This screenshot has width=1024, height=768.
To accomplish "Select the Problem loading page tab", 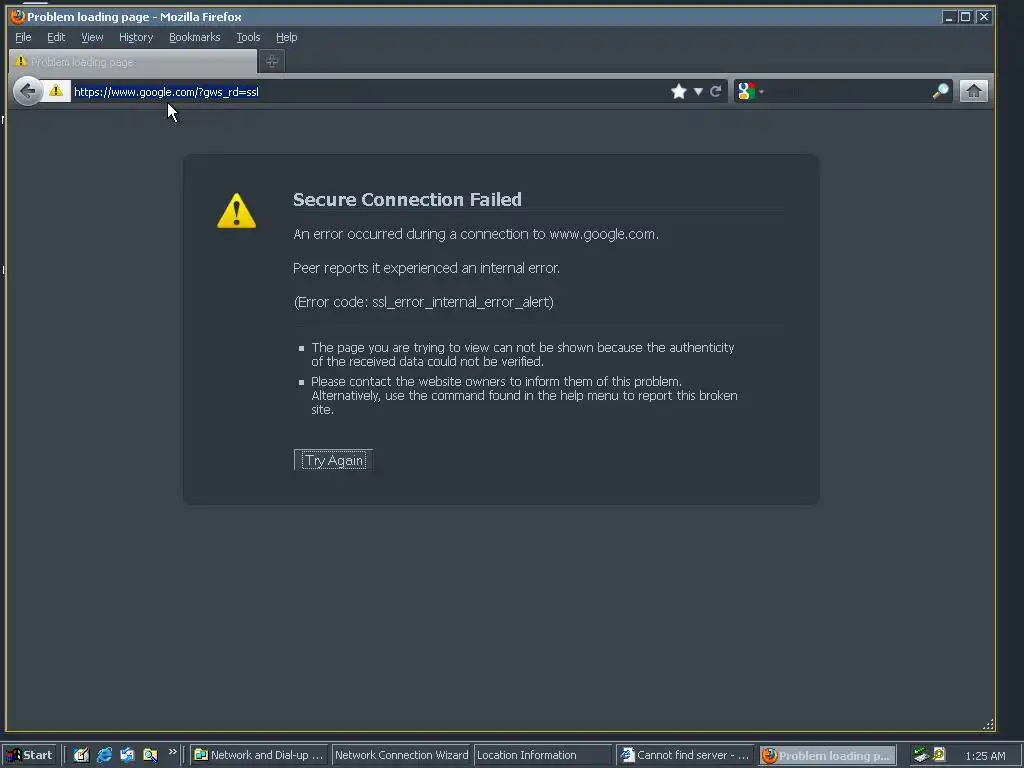I will tap(133, 61).
